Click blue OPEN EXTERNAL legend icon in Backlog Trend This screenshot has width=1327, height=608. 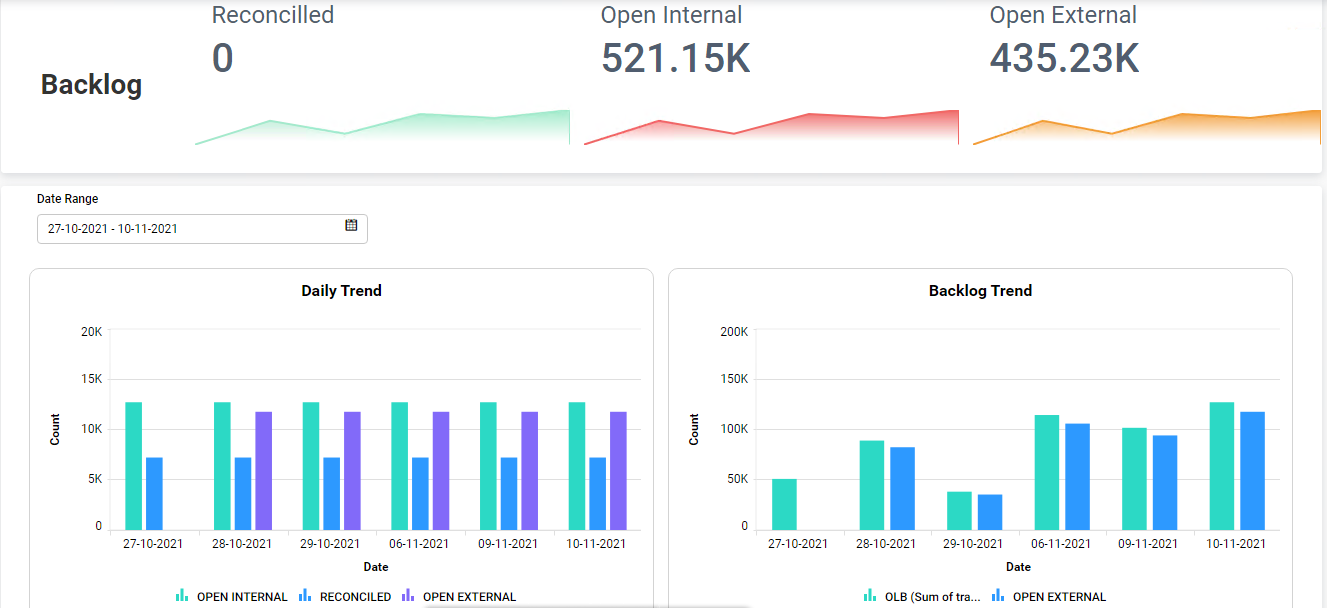click(x=998, y=596)
